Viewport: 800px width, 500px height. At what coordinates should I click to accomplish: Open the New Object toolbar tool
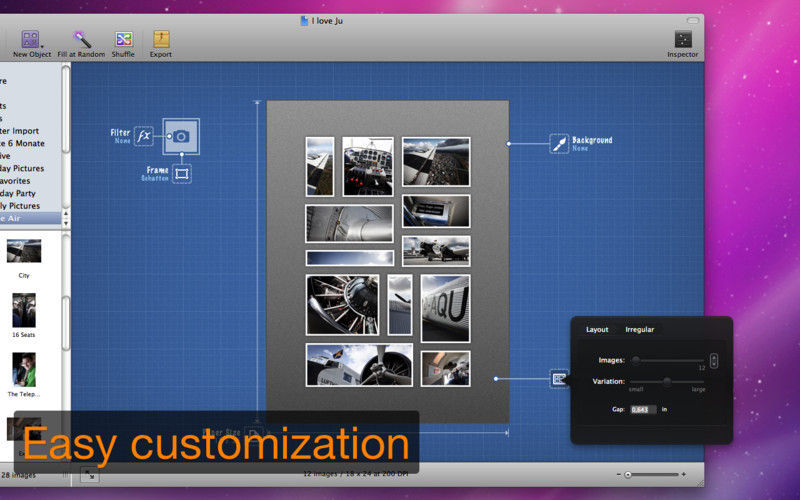pos(31,43)
